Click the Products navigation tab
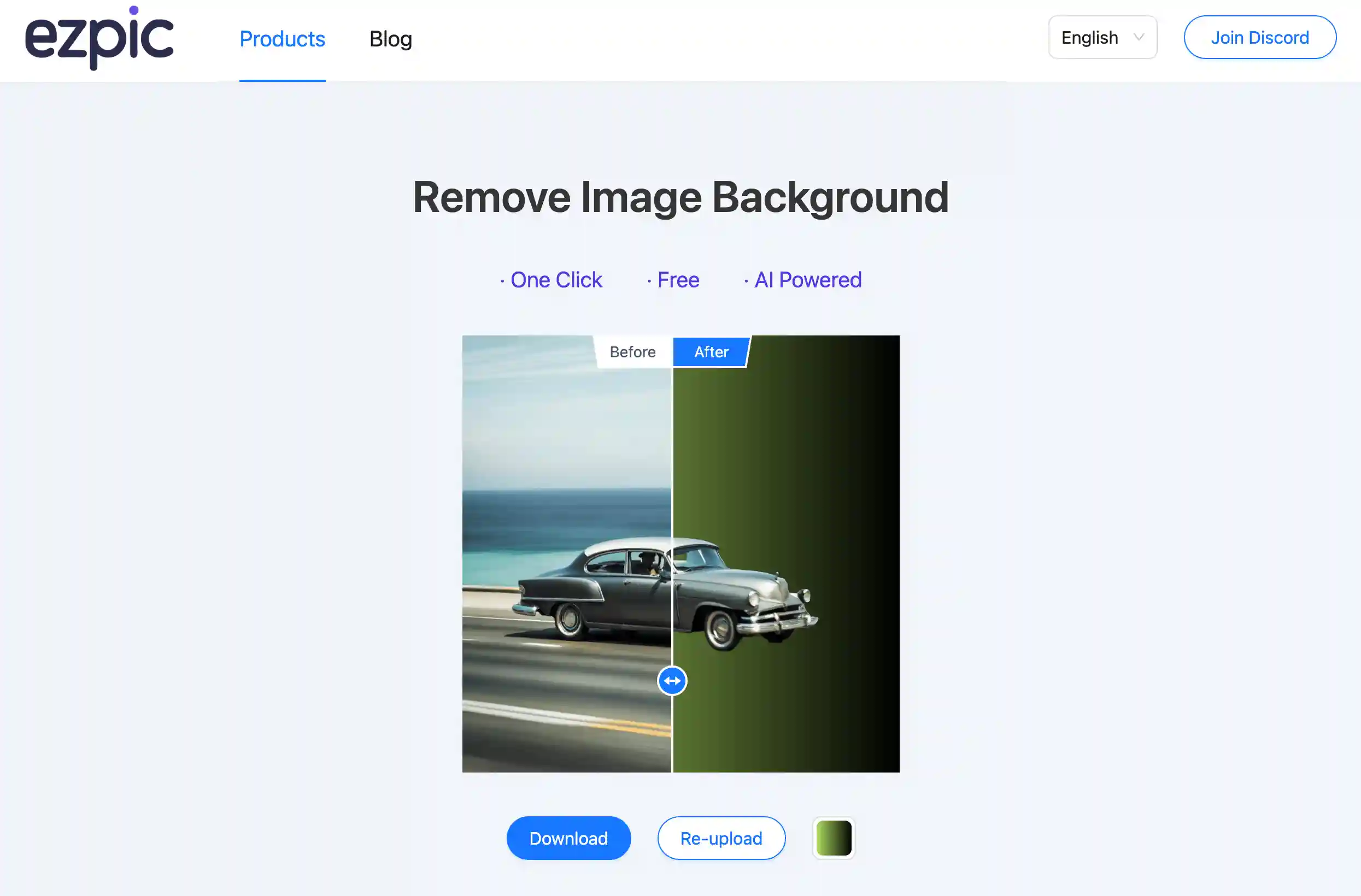The height and width of the screenshot is (896, 1361). point(282,38)
